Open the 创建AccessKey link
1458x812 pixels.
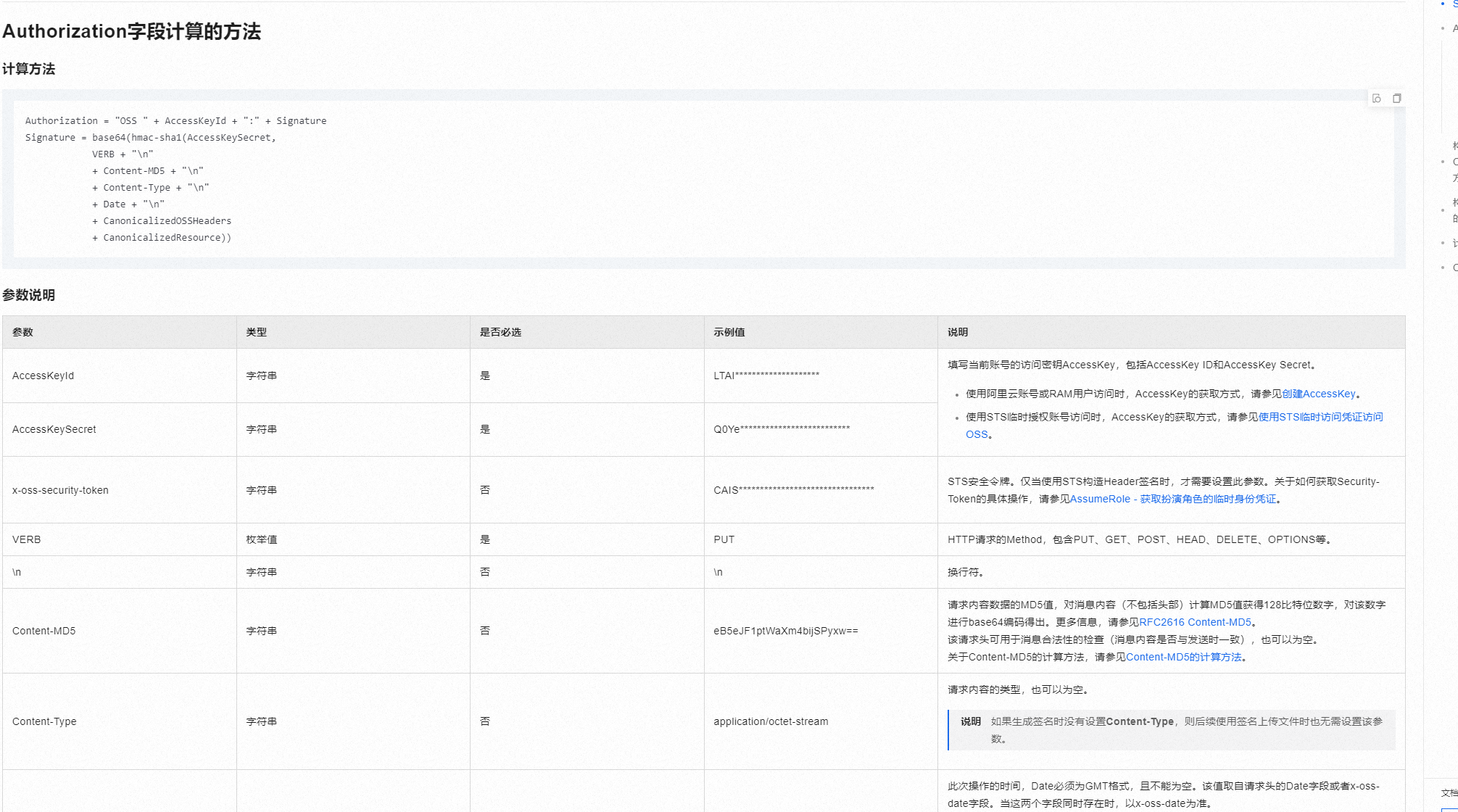[x=1319, y=394]
